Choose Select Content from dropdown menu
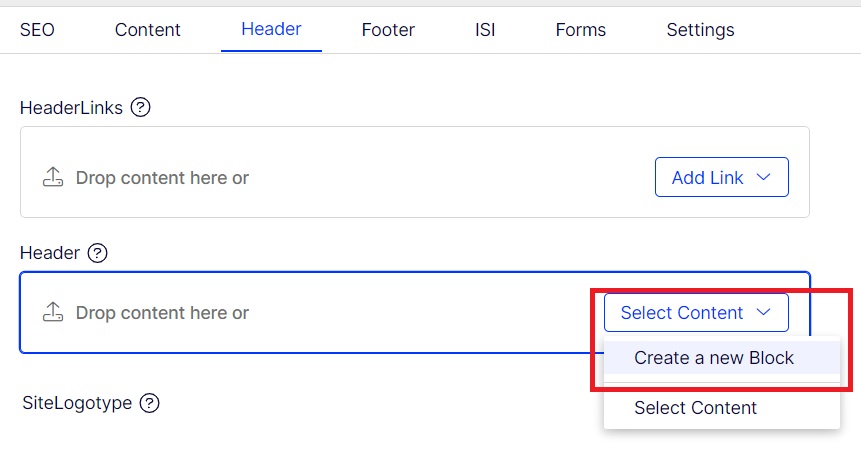 click(x=695, y=408)
